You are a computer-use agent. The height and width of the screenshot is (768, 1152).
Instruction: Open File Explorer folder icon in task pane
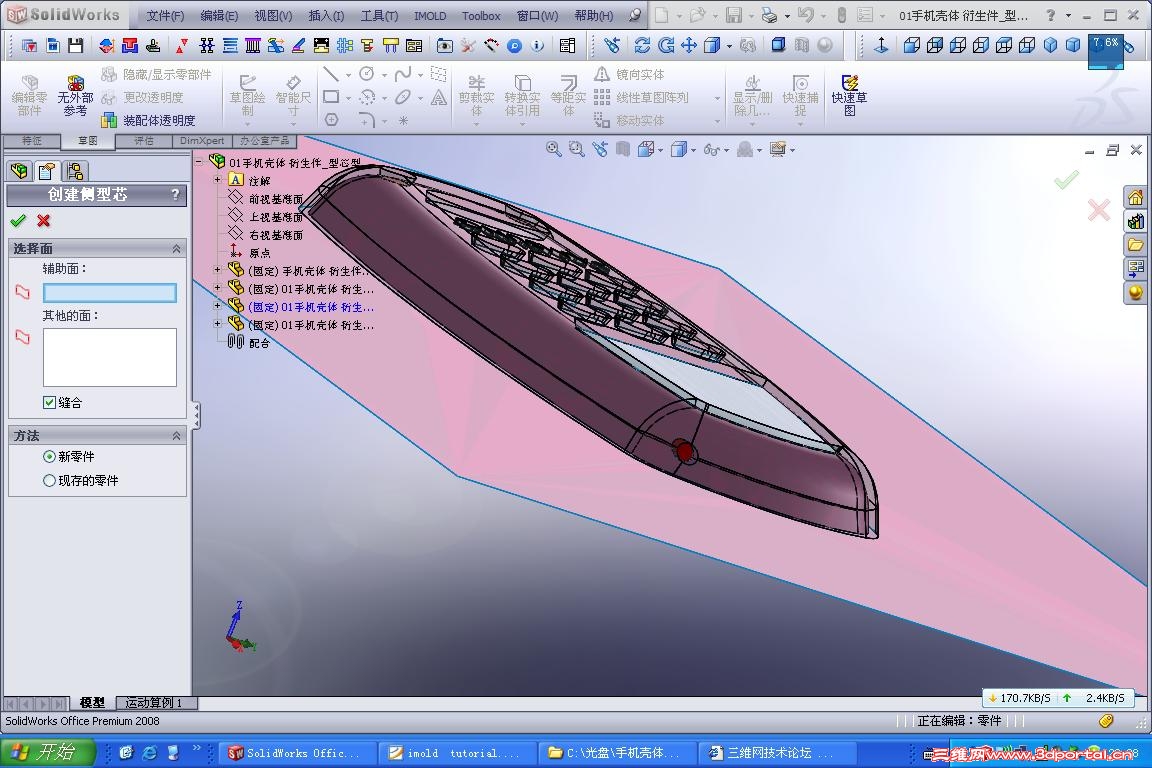pyautogui.click(x=1136, y=244)
